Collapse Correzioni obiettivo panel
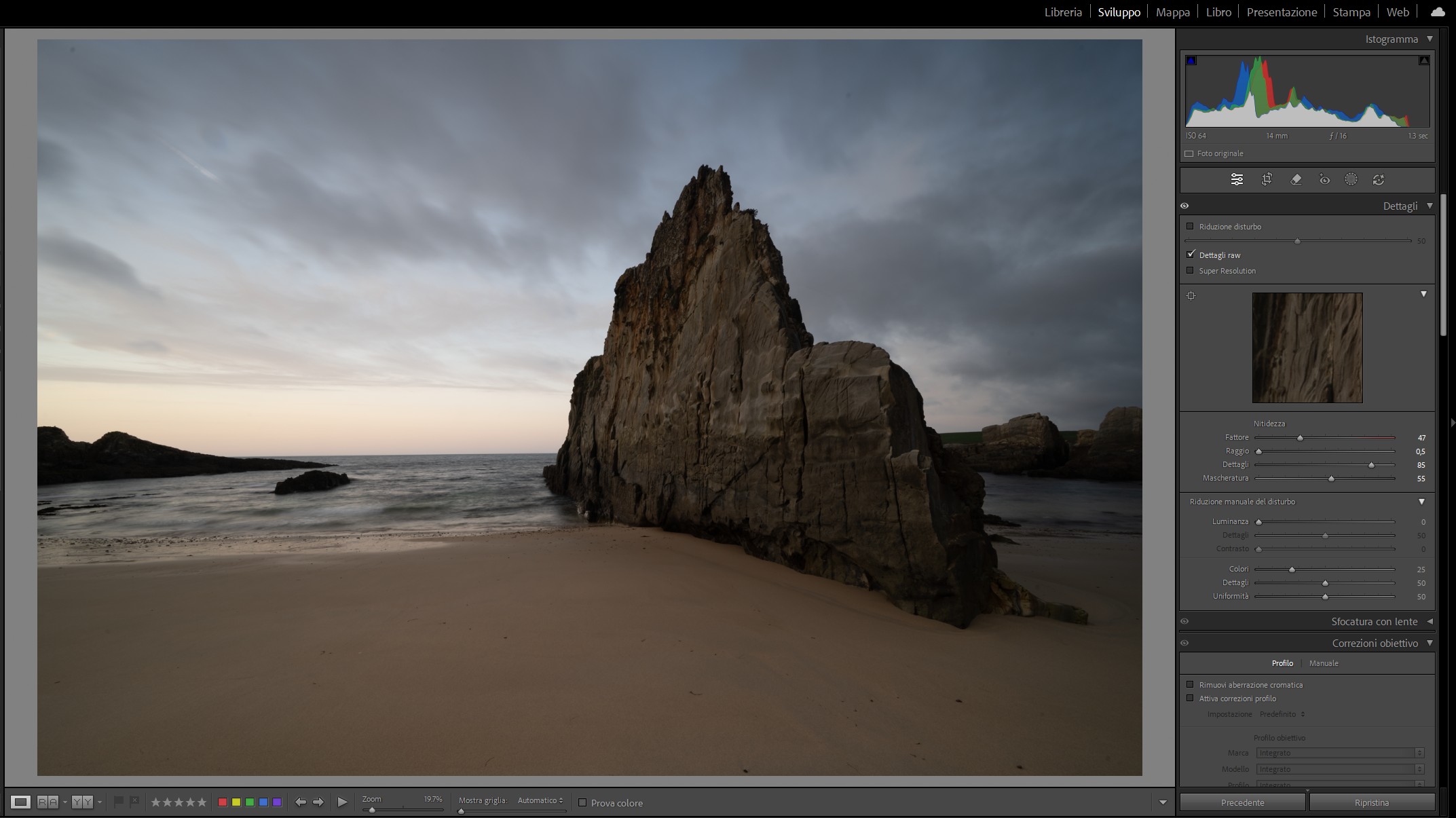The image size is (1456, 818). 1430,644
